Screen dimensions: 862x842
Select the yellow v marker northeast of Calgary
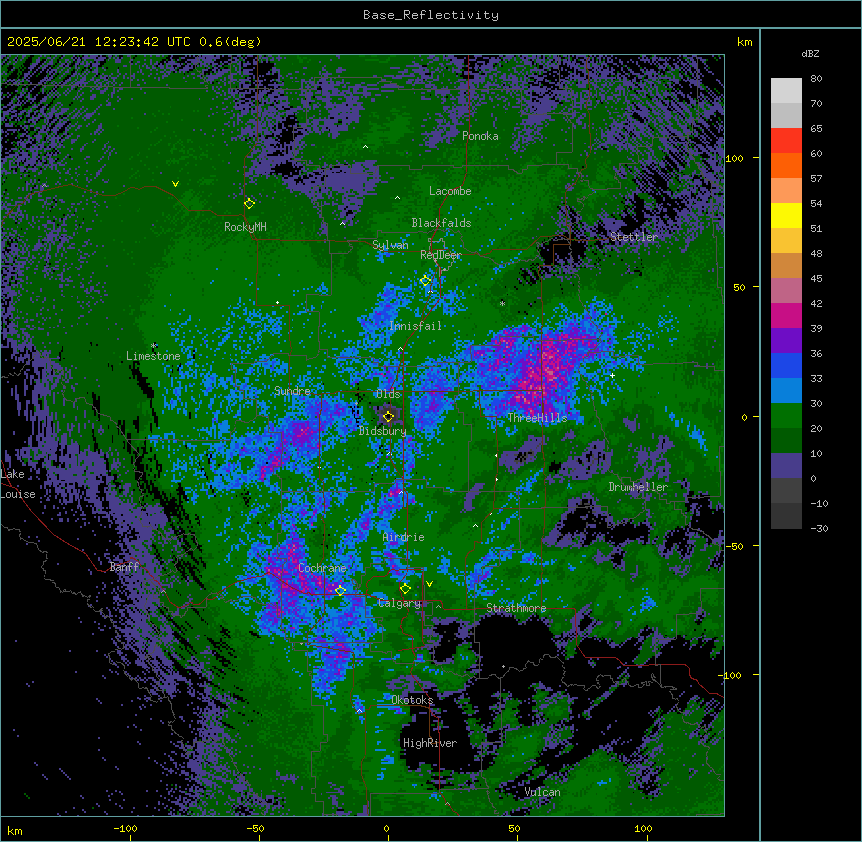point(429,584)
